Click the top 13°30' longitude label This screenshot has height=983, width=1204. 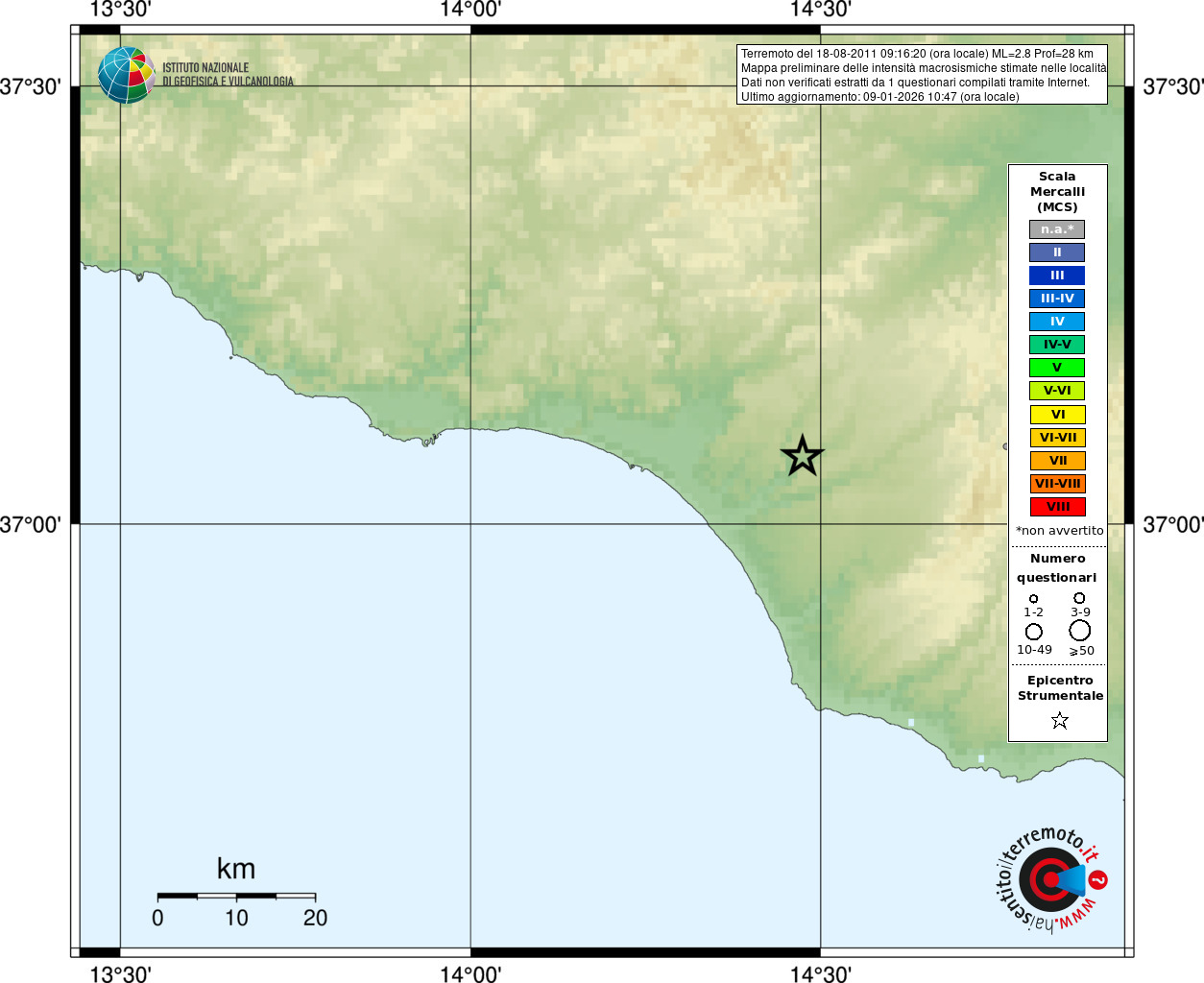[120, 10]
